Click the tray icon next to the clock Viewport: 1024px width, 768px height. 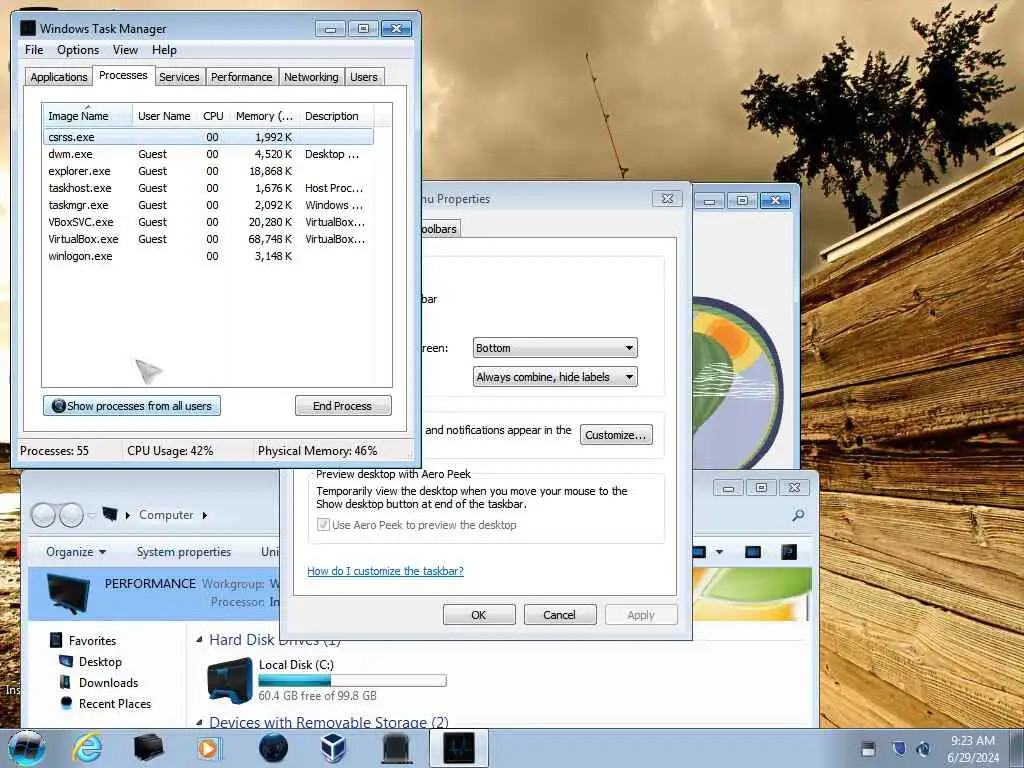click(x=923, y=748)
